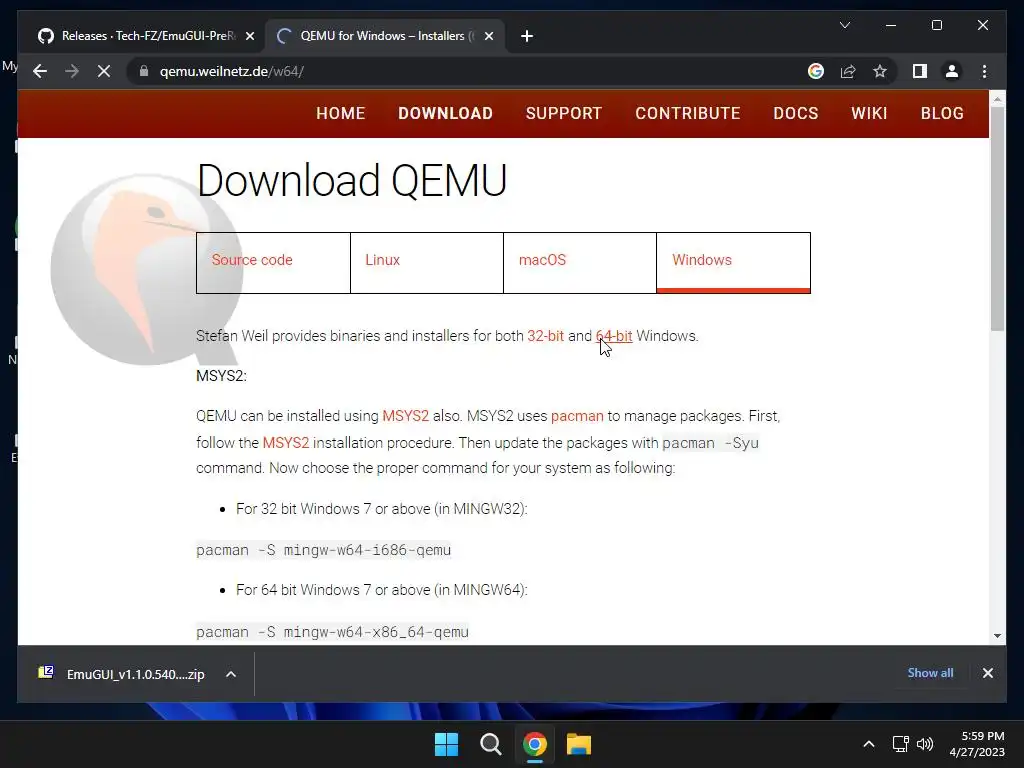Open HOME in site navigation

340,113
